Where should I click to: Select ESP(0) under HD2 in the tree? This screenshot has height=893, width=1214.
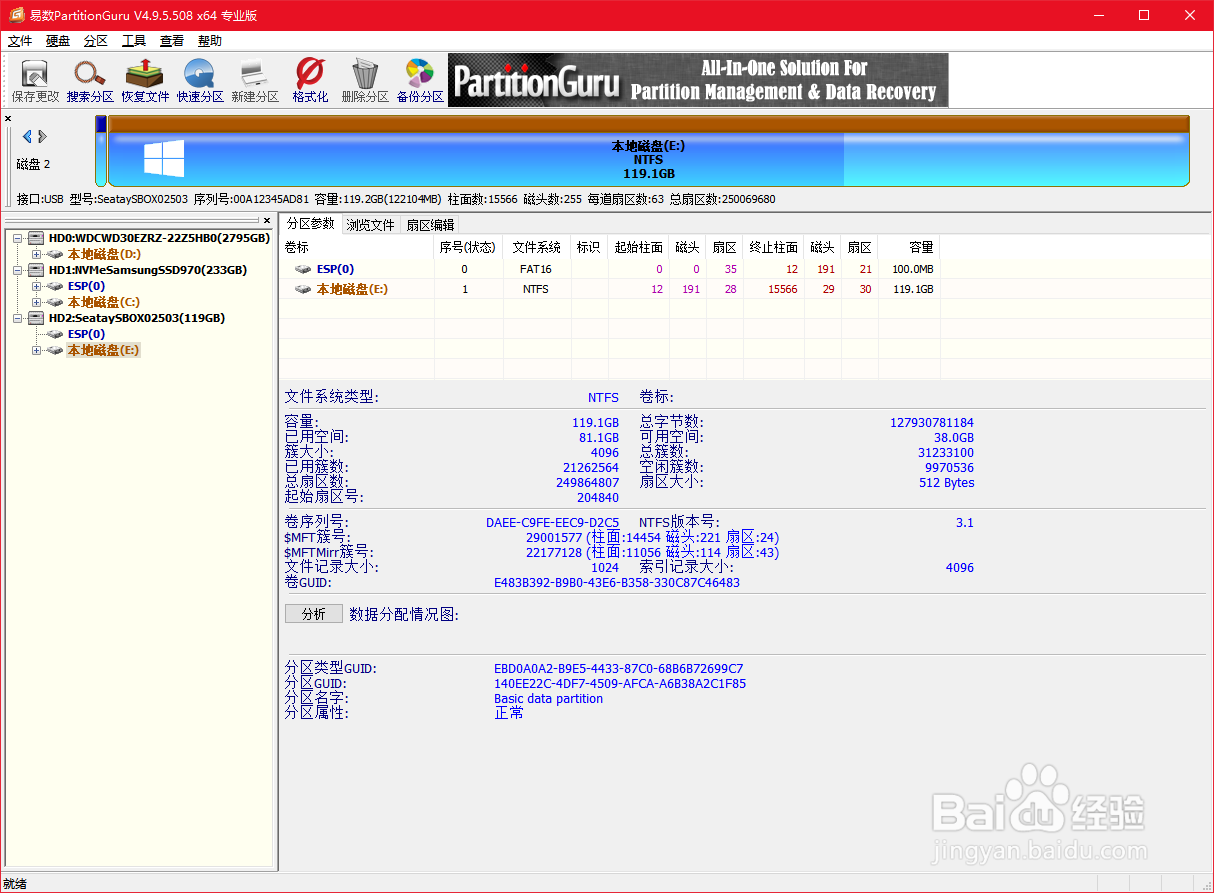tap(86, 334)
